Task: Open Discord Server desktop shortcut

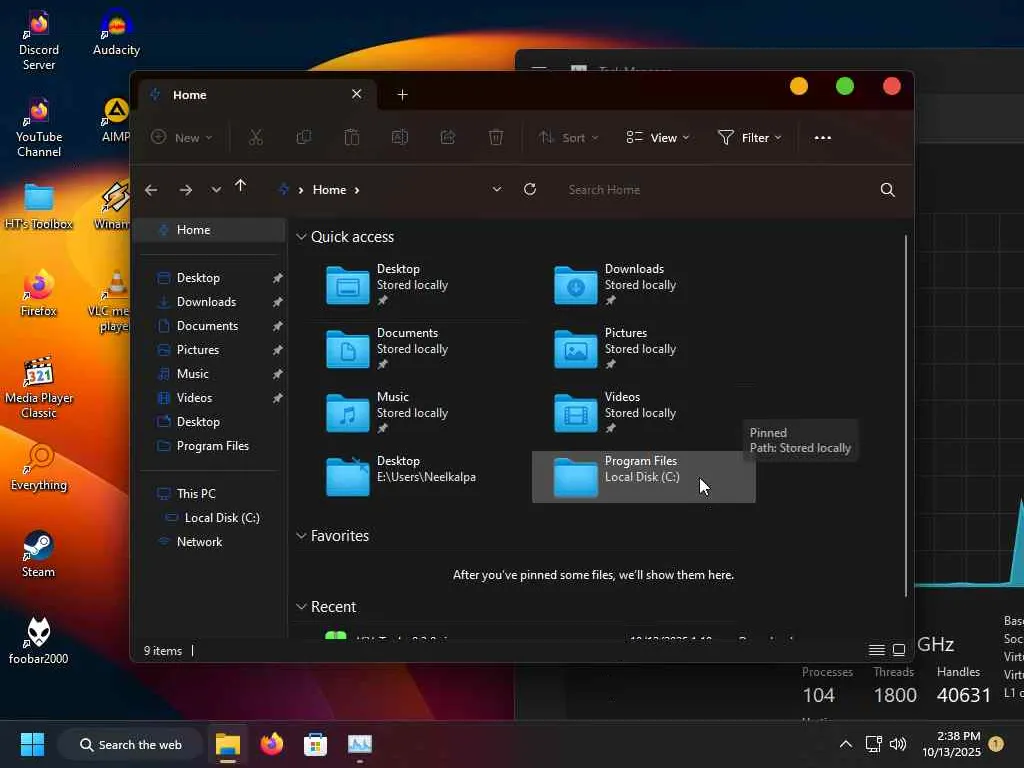Action: (39, 40)
